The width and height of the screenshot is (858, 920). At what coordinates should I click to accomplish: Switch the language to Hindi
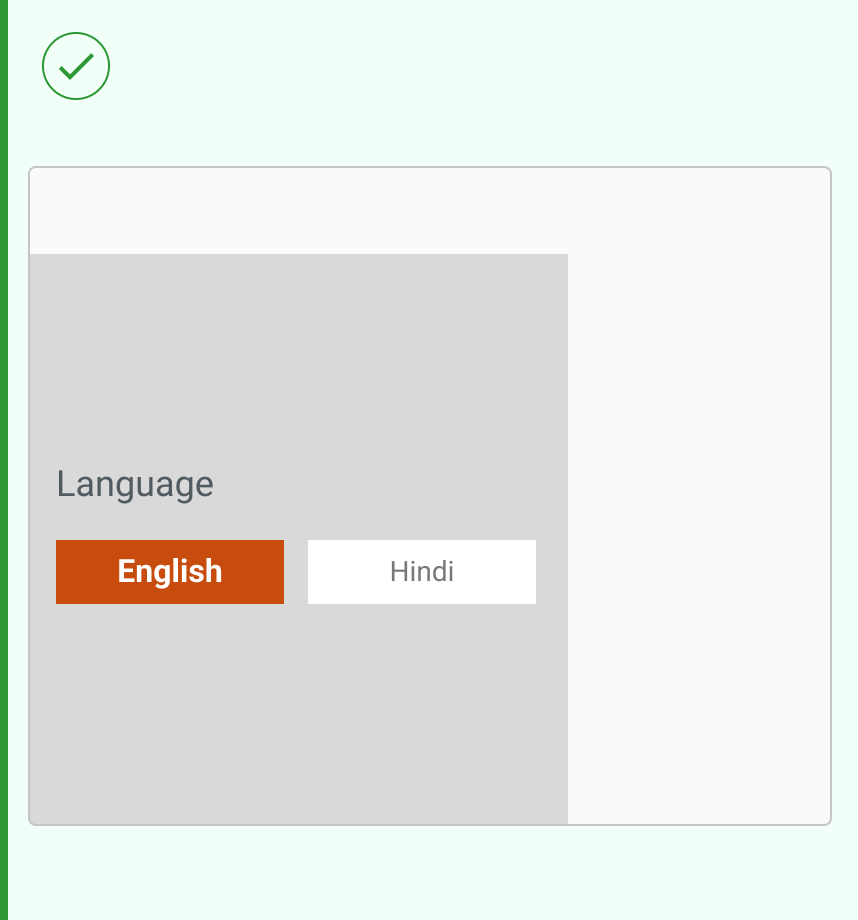(x=422, y=572)
